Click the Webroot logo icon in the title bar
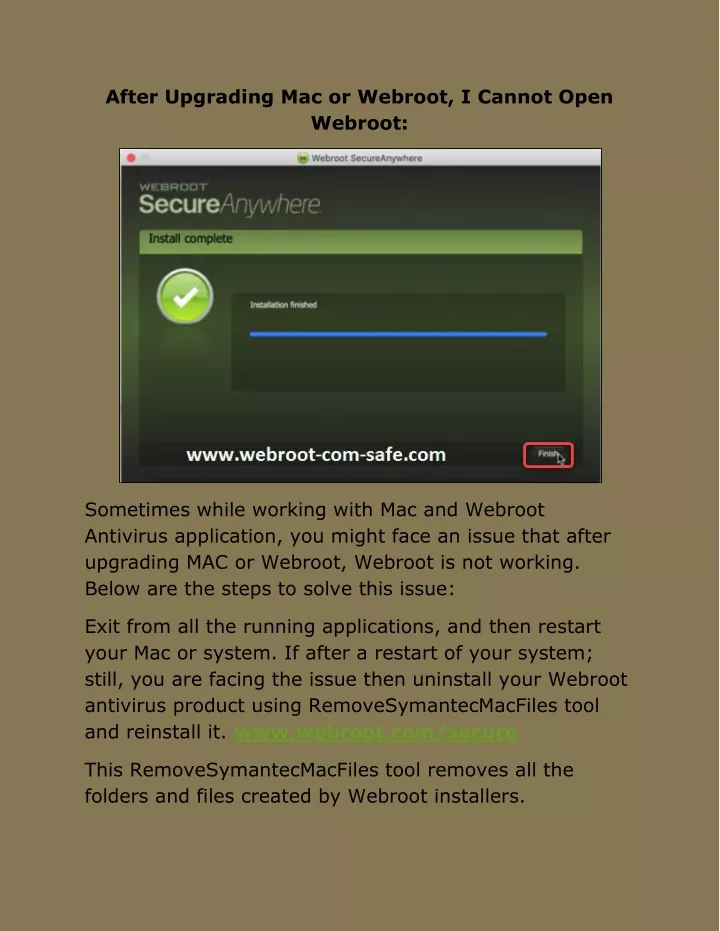 [x=303, y=158]
